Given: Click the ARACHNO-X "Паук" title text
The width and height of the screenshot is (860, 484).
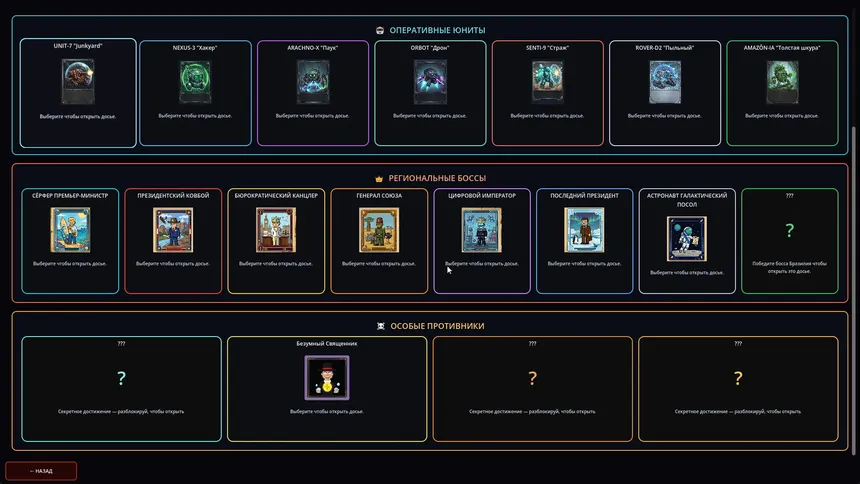Looking at the screenshot, I should [x=313, y=48].
